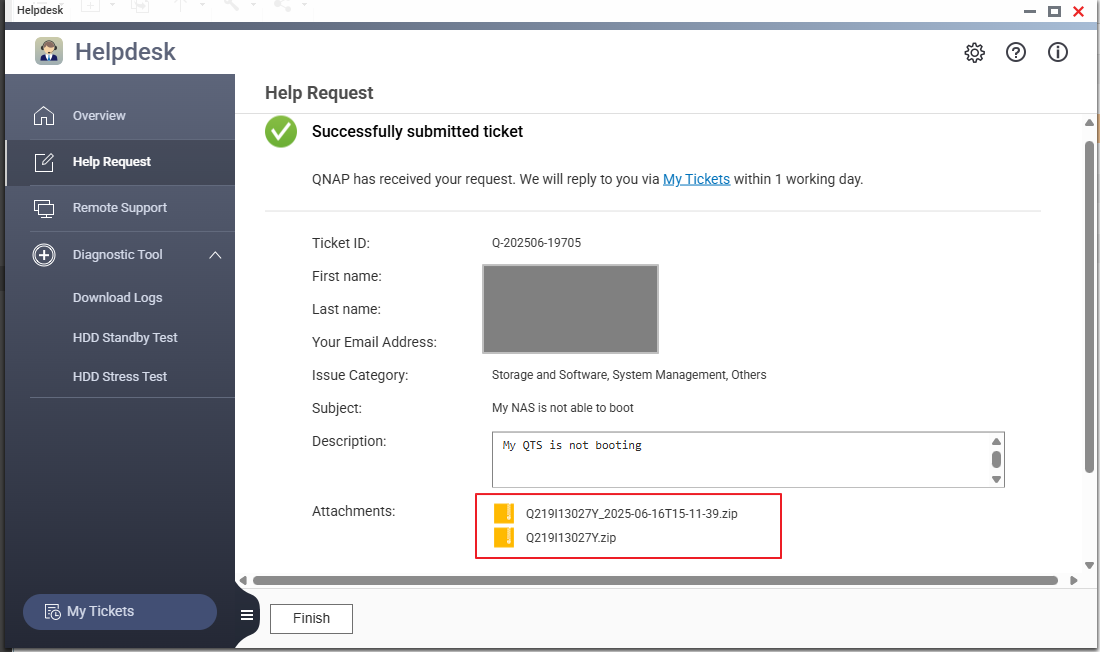The width and height of the screenshot is (1100, 652).
Task: Select Help Request in sidebar
Action: (x=112, y=162)
